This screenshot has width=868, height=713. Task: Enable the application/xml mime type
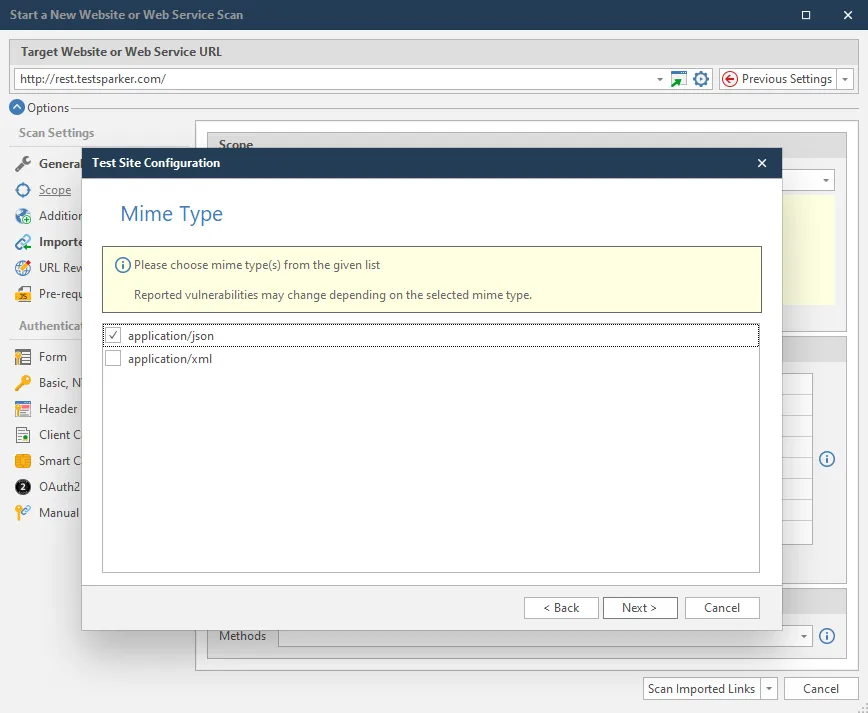click(x=113, y=358)
